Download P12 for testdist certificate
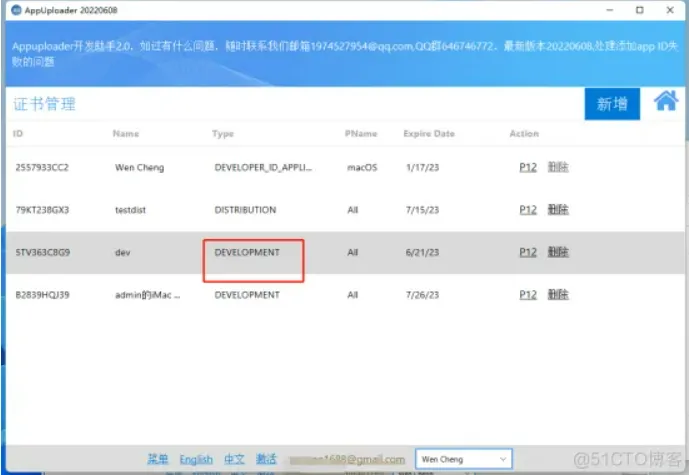This screenshot has width=689, height=475. (x=528, y=210)
